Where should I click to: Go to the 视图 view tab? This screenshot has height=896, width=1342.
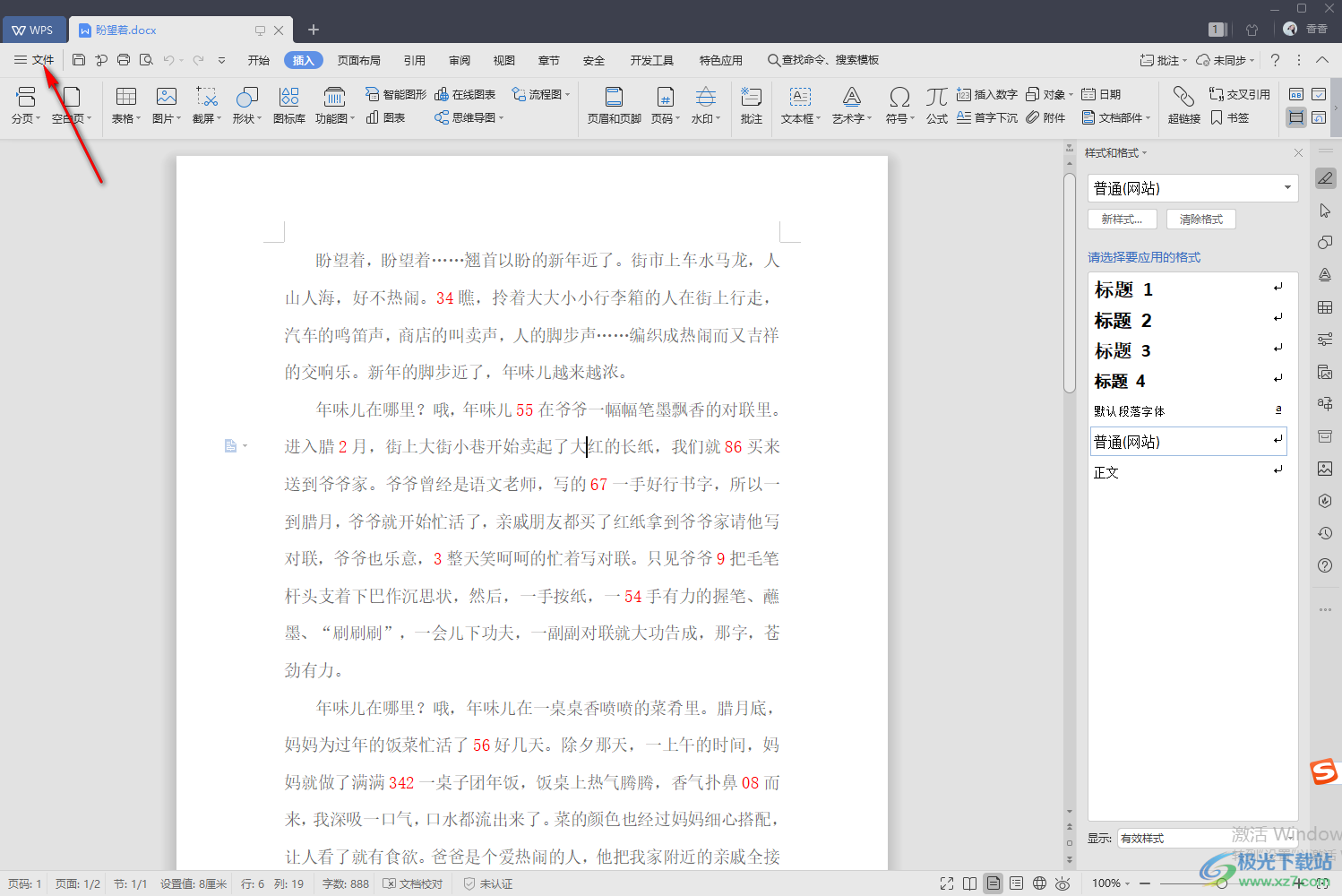pos(504,60)
